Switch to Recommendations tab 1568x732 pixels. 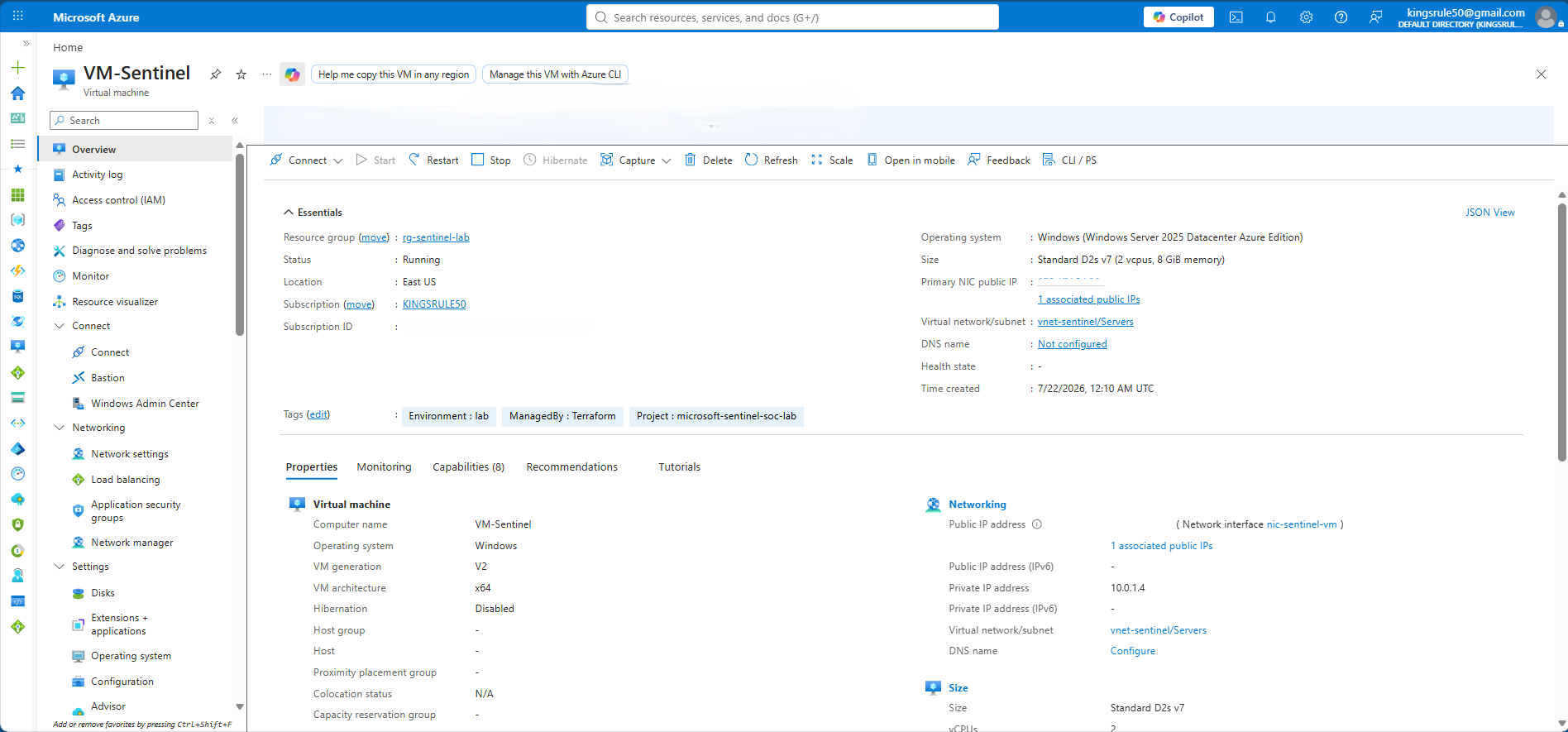click(572, 467)
